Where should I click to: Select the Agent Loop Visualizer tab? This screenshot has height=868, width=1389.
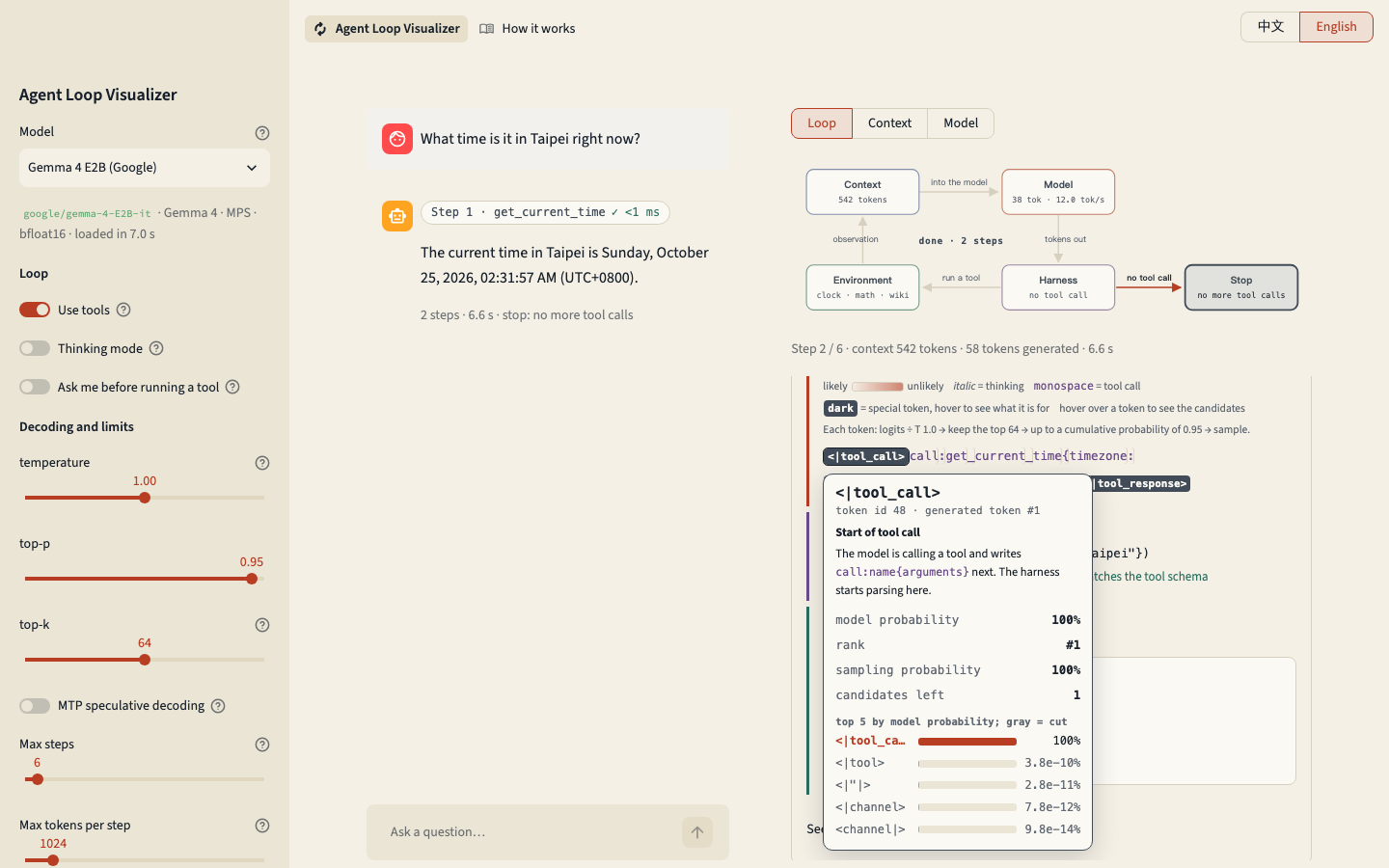click(386, 29)
